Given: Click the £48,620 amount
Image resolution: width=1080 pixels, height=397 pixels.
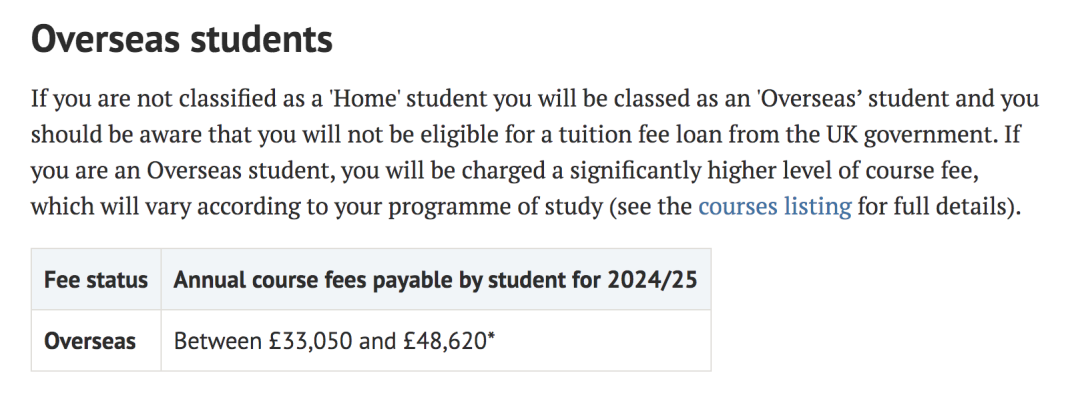Looking at the screenshot, I should [x=445, y=341].
